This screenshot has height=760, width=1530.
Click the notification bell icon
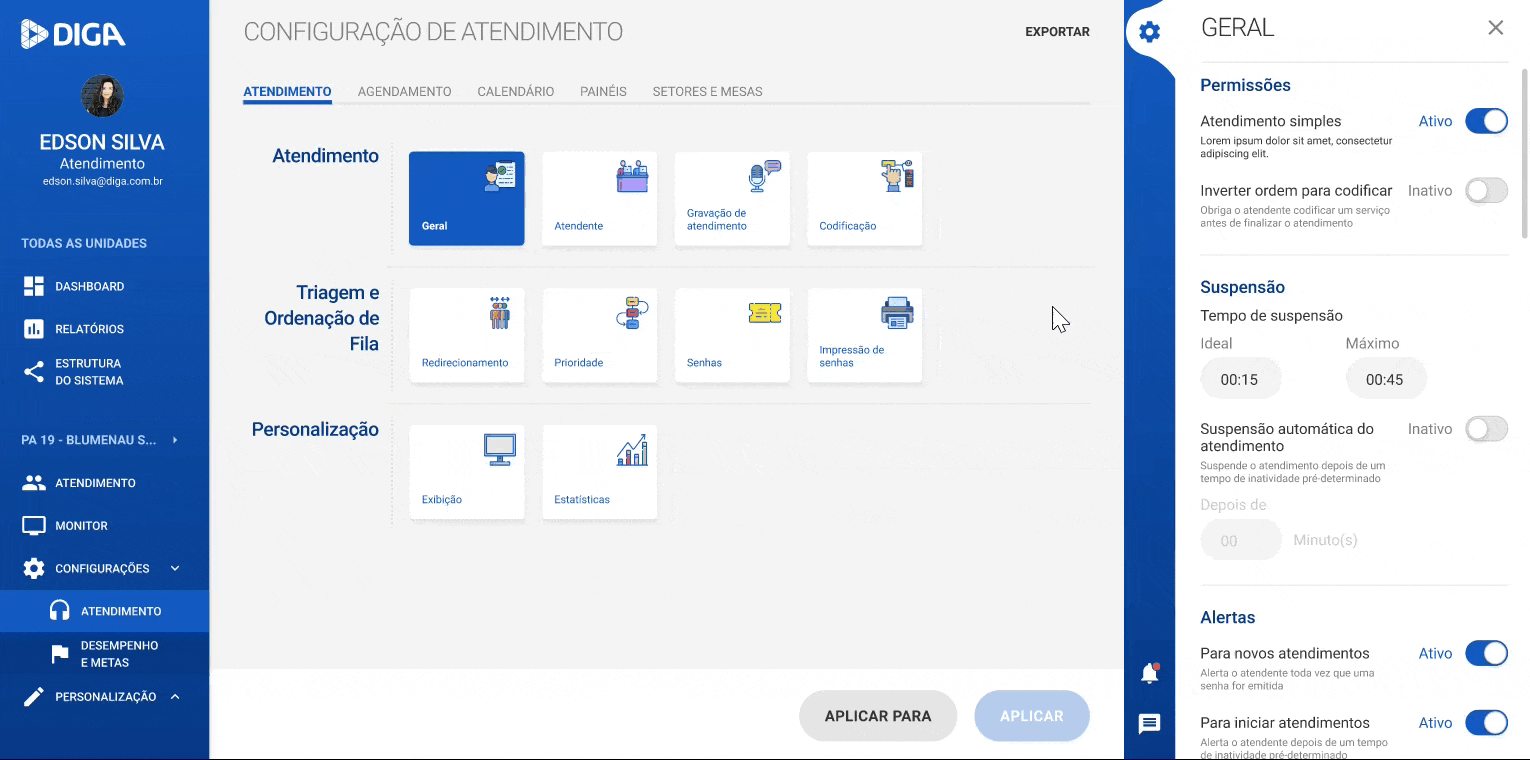pyautogui.click(x=1148, y=672)
